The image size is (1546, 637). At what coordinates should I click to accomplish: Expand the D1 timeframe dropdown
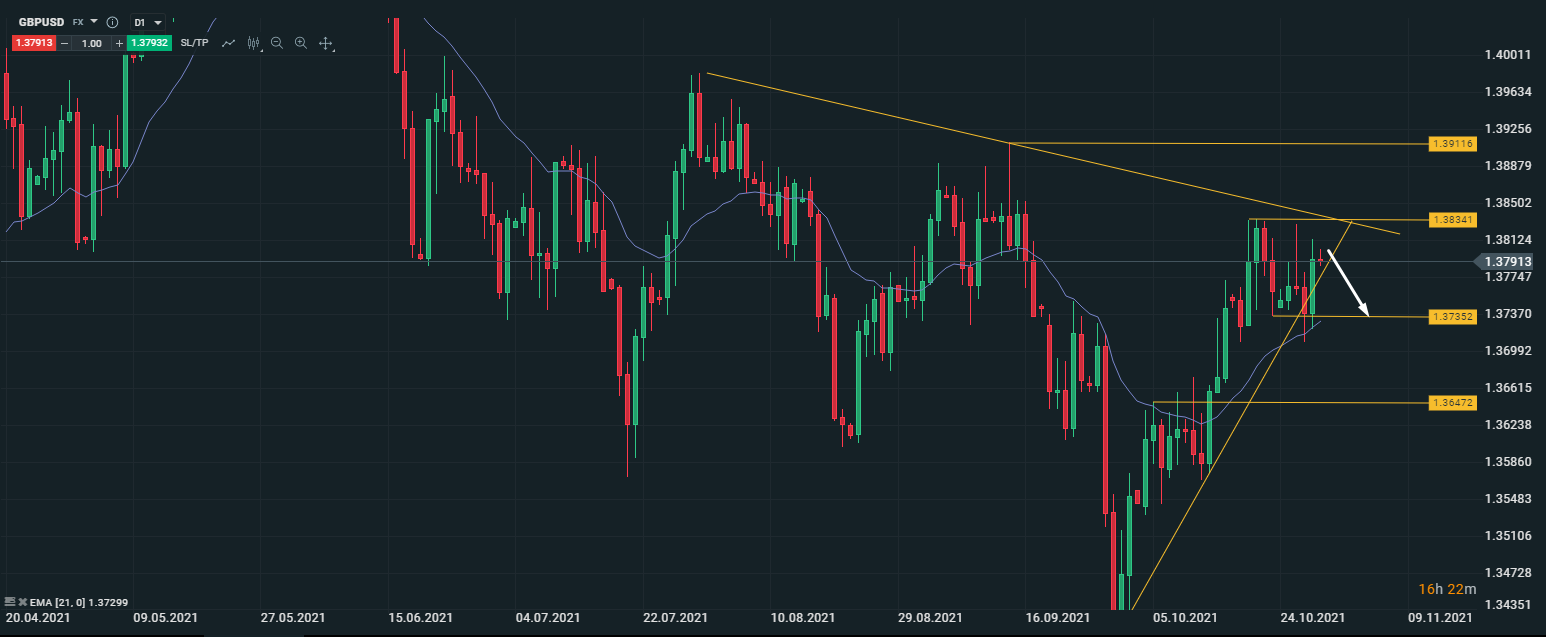click(147, 22)
